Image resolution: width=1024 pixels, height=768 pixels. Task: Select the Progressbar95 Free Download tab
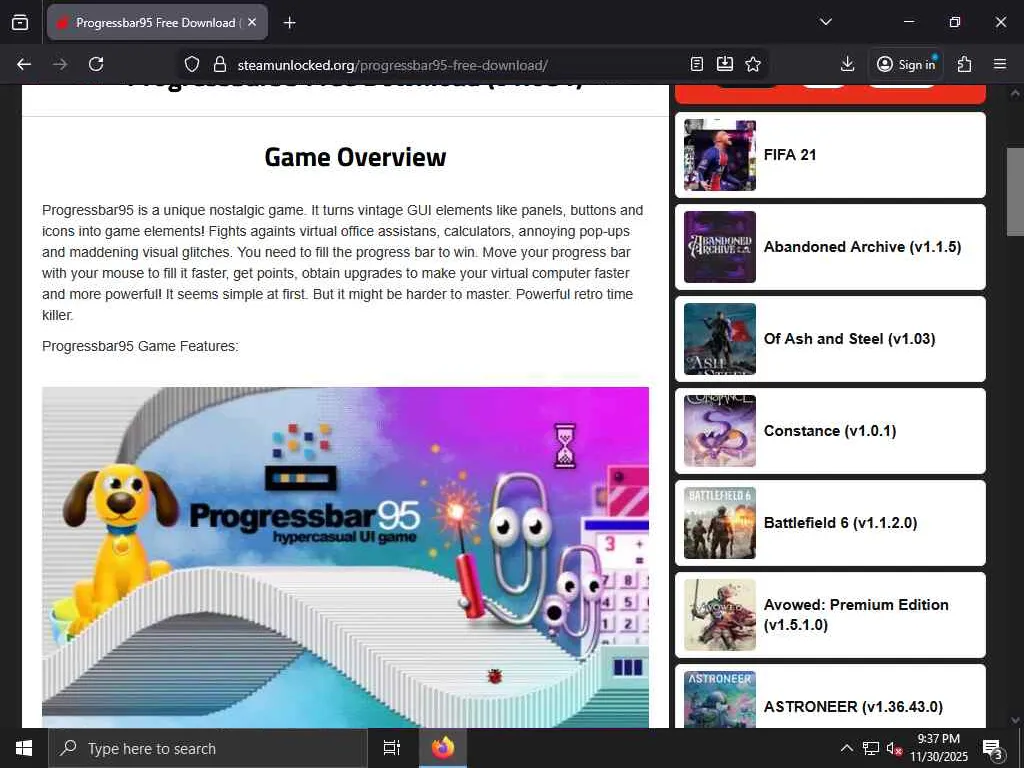[x=157, y=22]
